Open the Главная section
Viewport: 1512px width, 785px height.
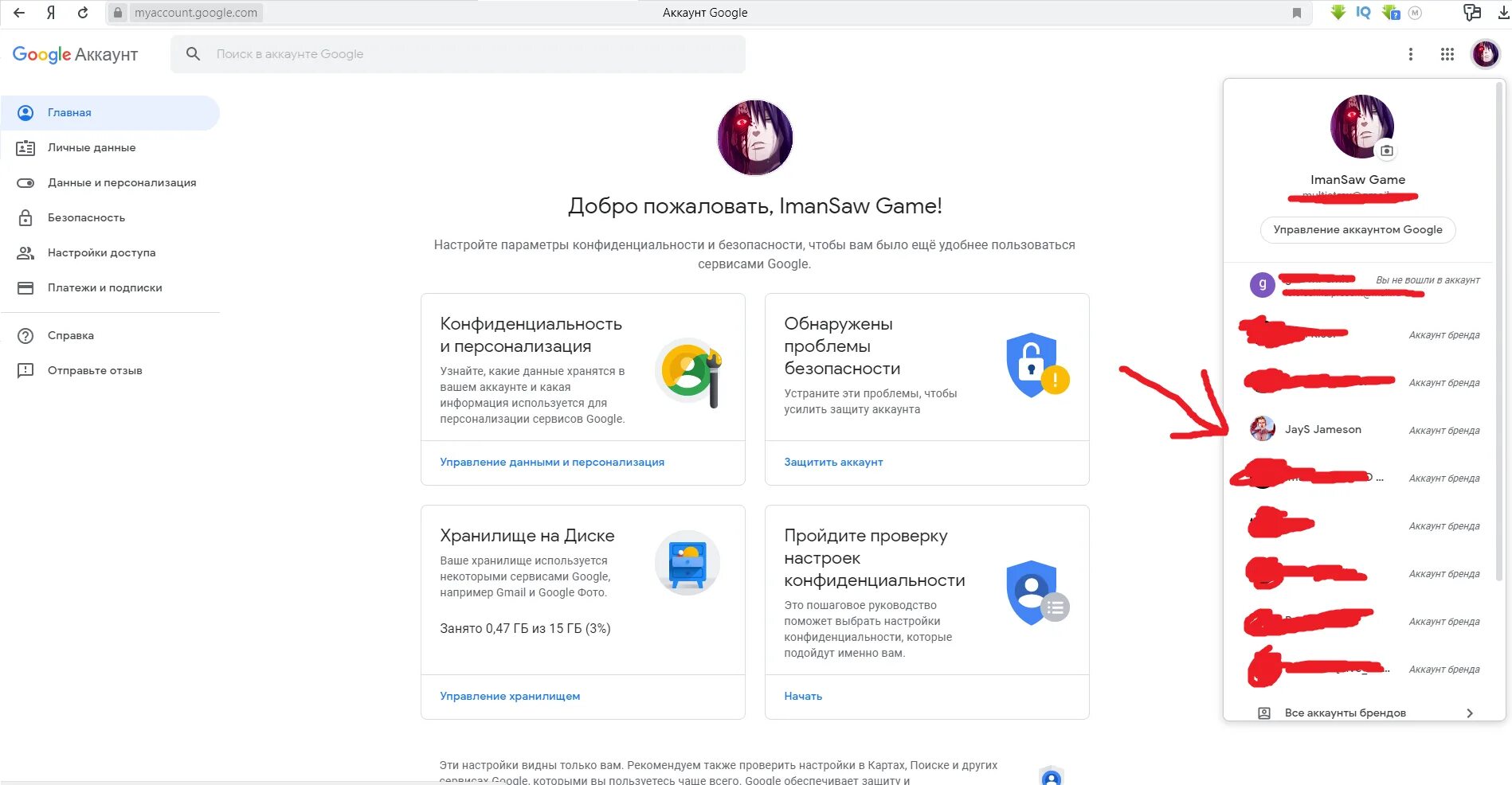coord(110,113)
